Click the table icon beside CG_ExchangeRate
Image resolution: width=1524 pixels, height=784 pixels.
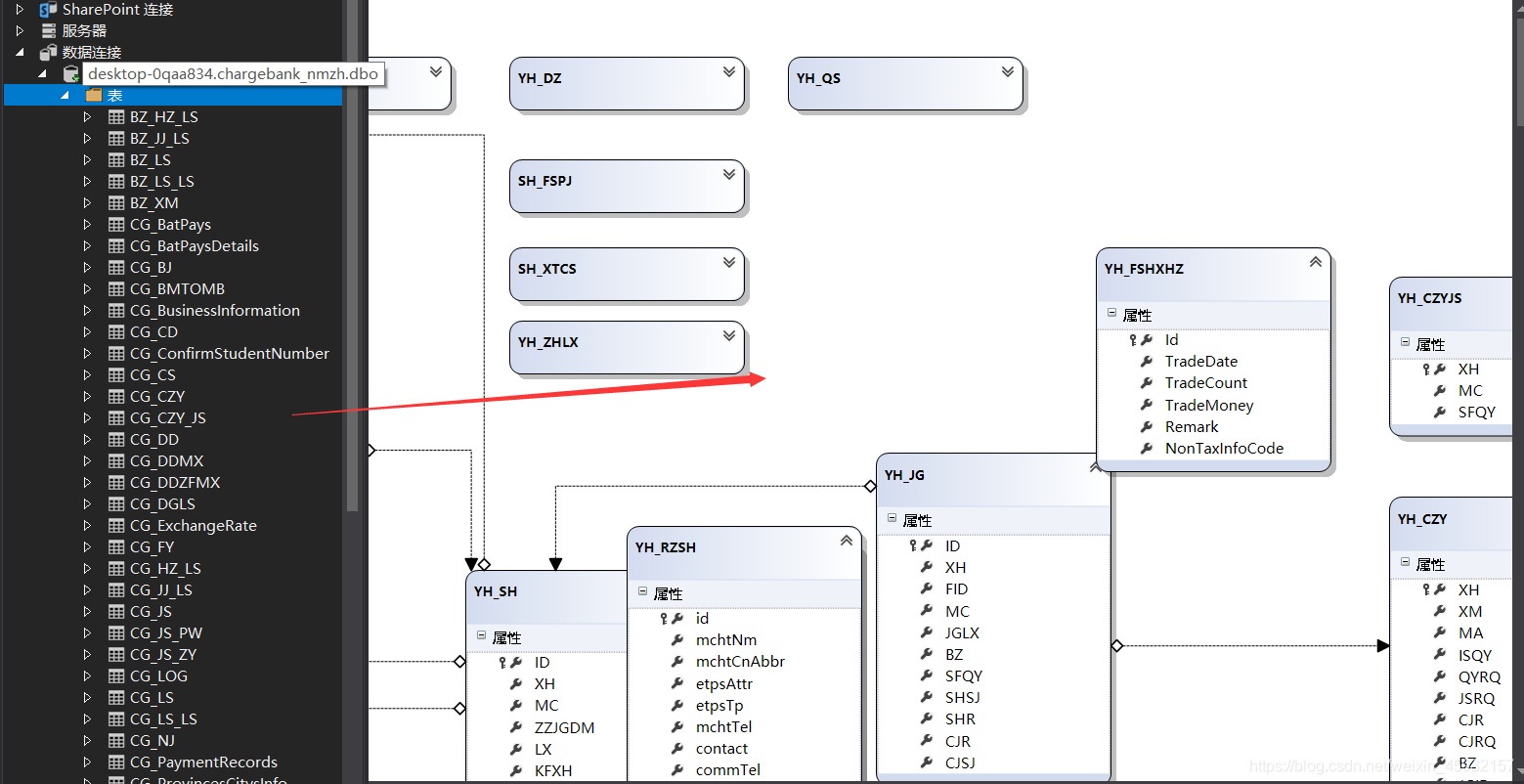coord(116,526)
